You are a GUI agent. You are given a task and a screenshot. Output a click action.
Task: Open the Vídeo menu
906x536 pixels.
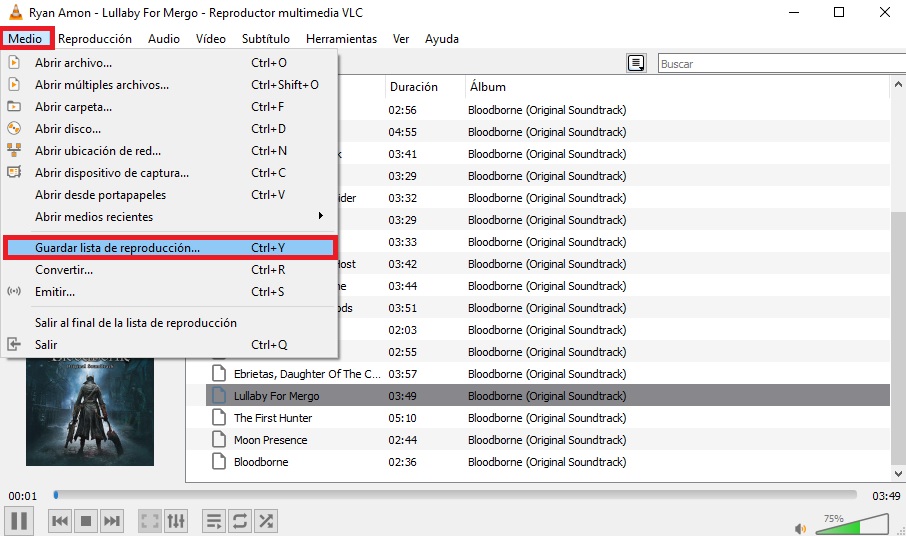pos(210,39)
